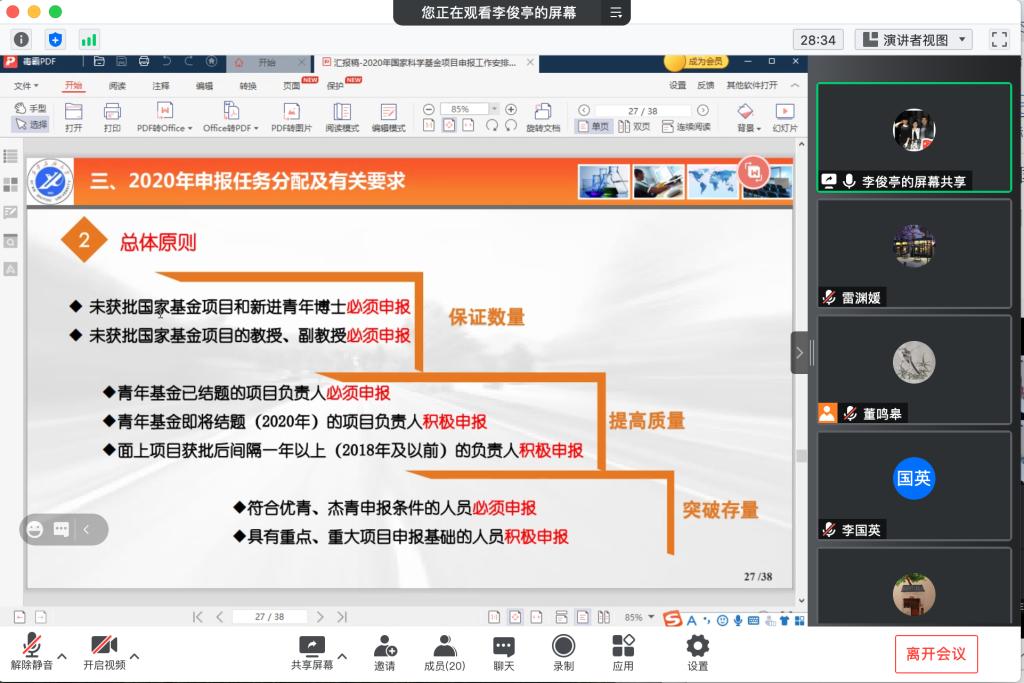Unmute microphone with 解除静音 button

pyautogui.click(x=32, y=652)
